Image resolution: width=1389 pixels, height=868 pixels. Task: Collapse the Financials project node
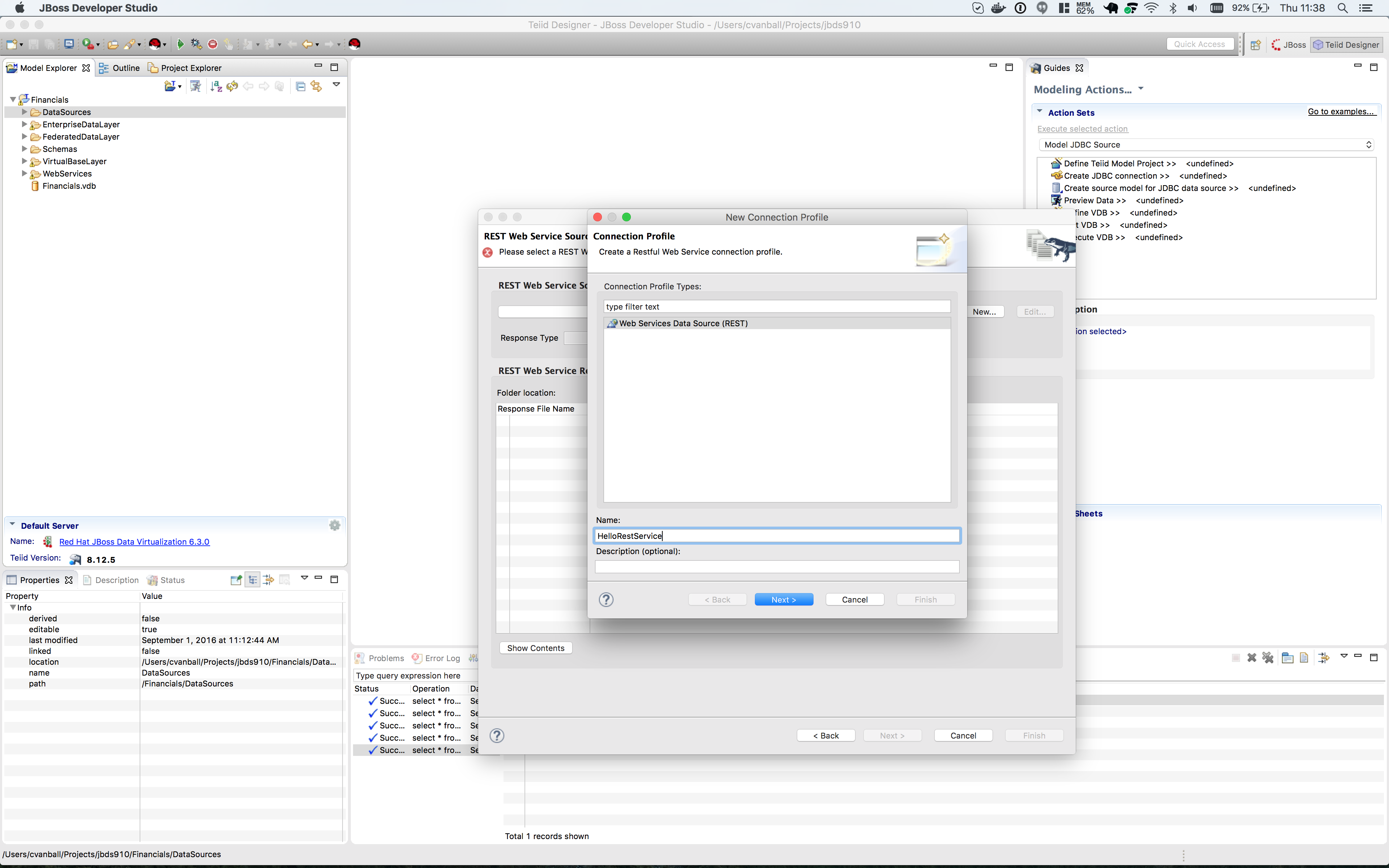pos(13,99)
